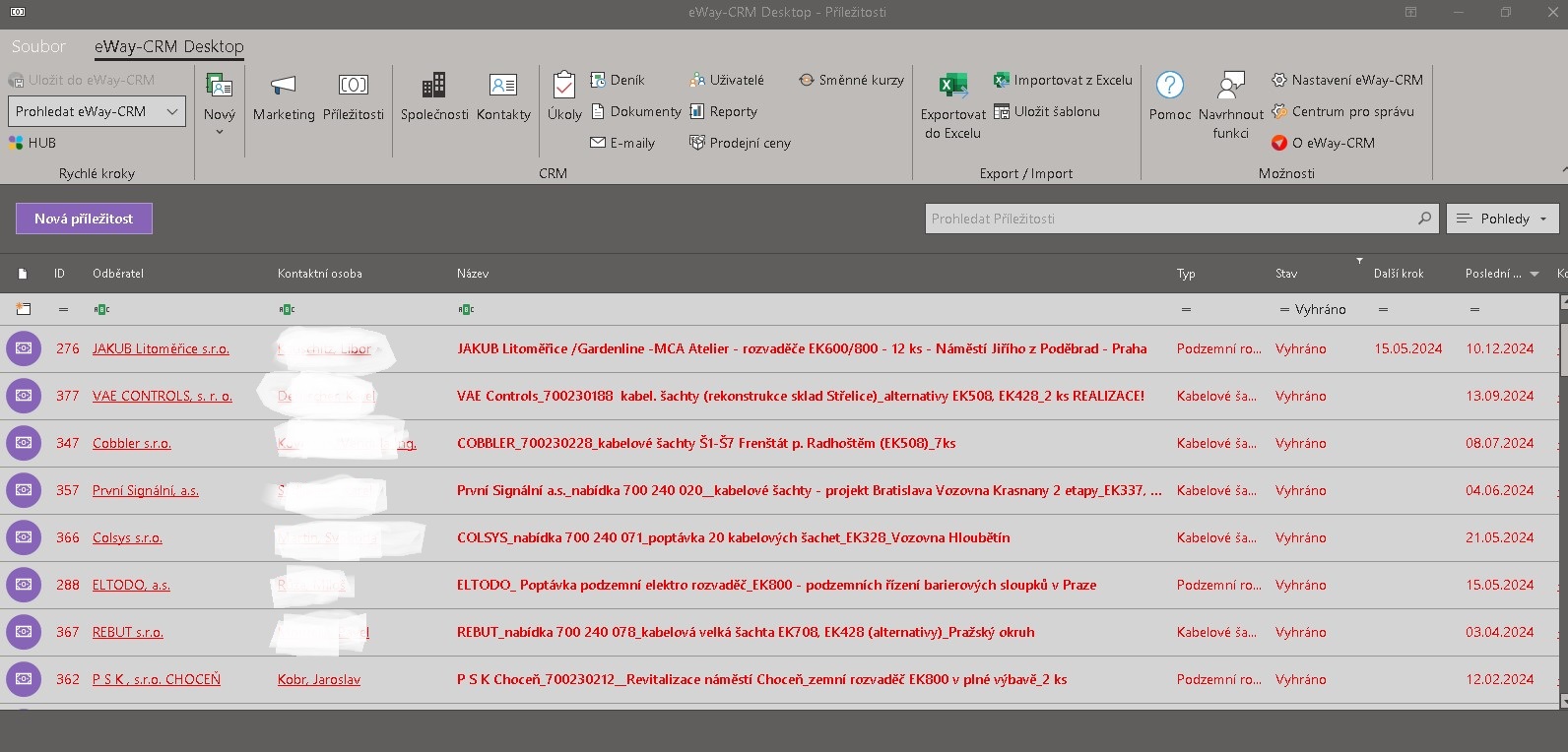
Task: Sort by the Stav column header
Action: 1286,274
